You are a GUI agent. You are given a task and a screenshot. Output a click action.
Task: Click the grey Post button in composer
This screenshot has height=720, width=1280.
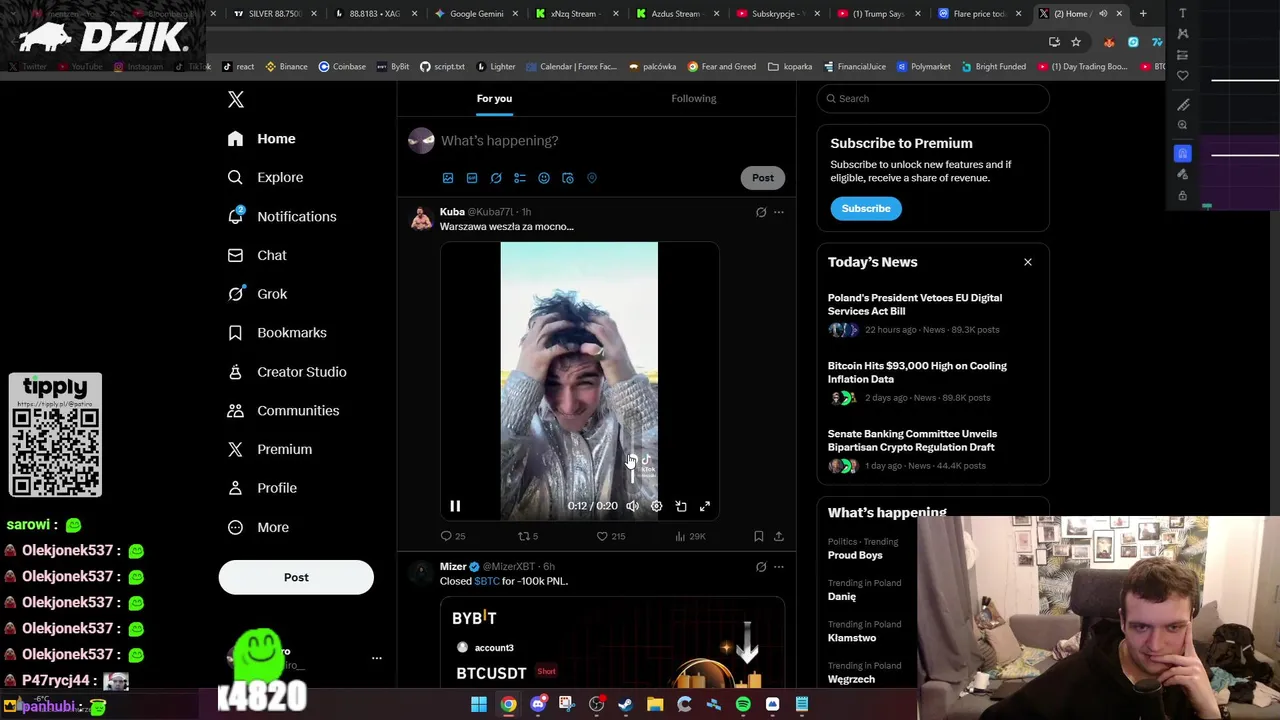(763, 178)
